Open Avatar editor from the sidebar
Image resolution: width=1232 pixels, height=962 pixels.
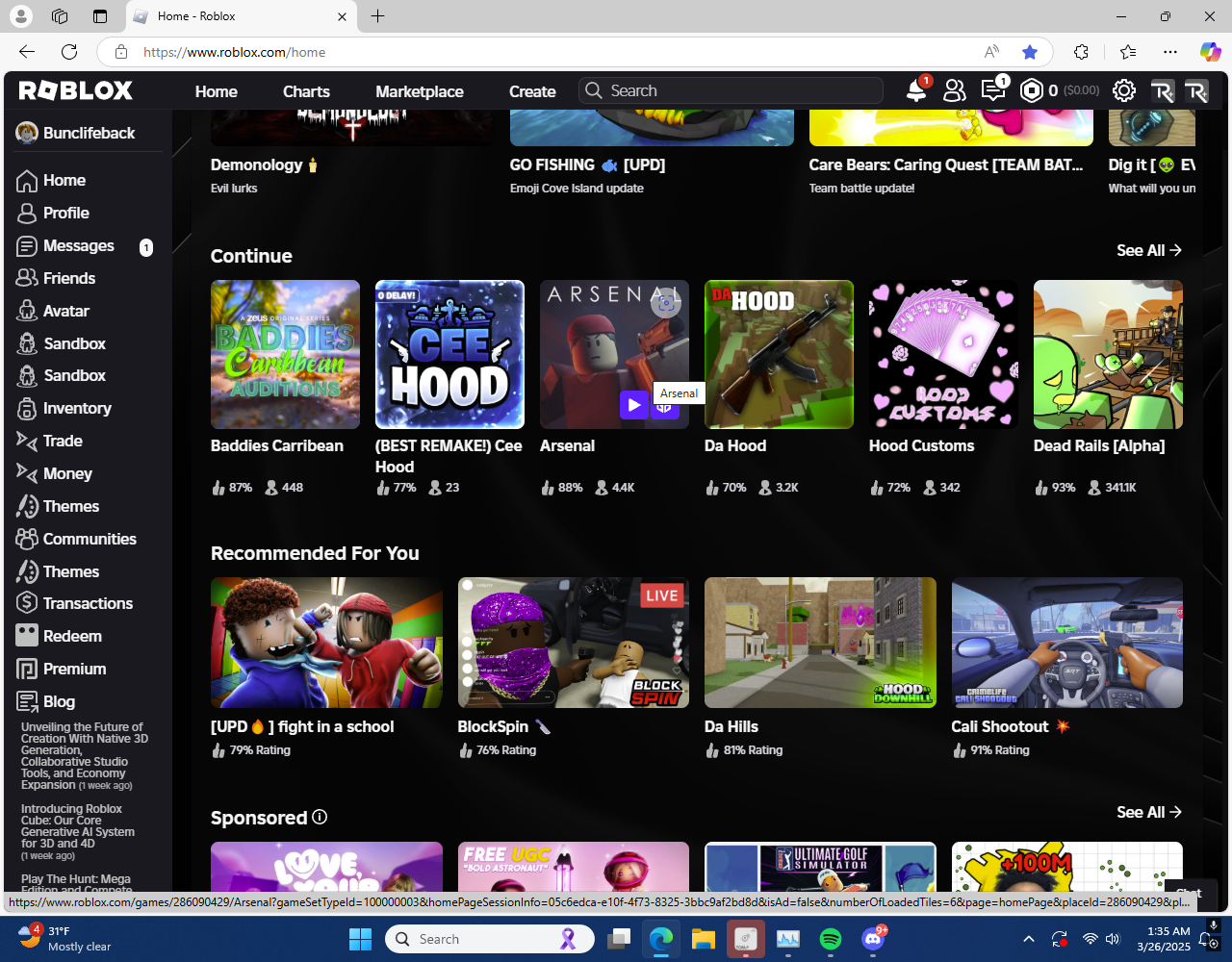65,311
